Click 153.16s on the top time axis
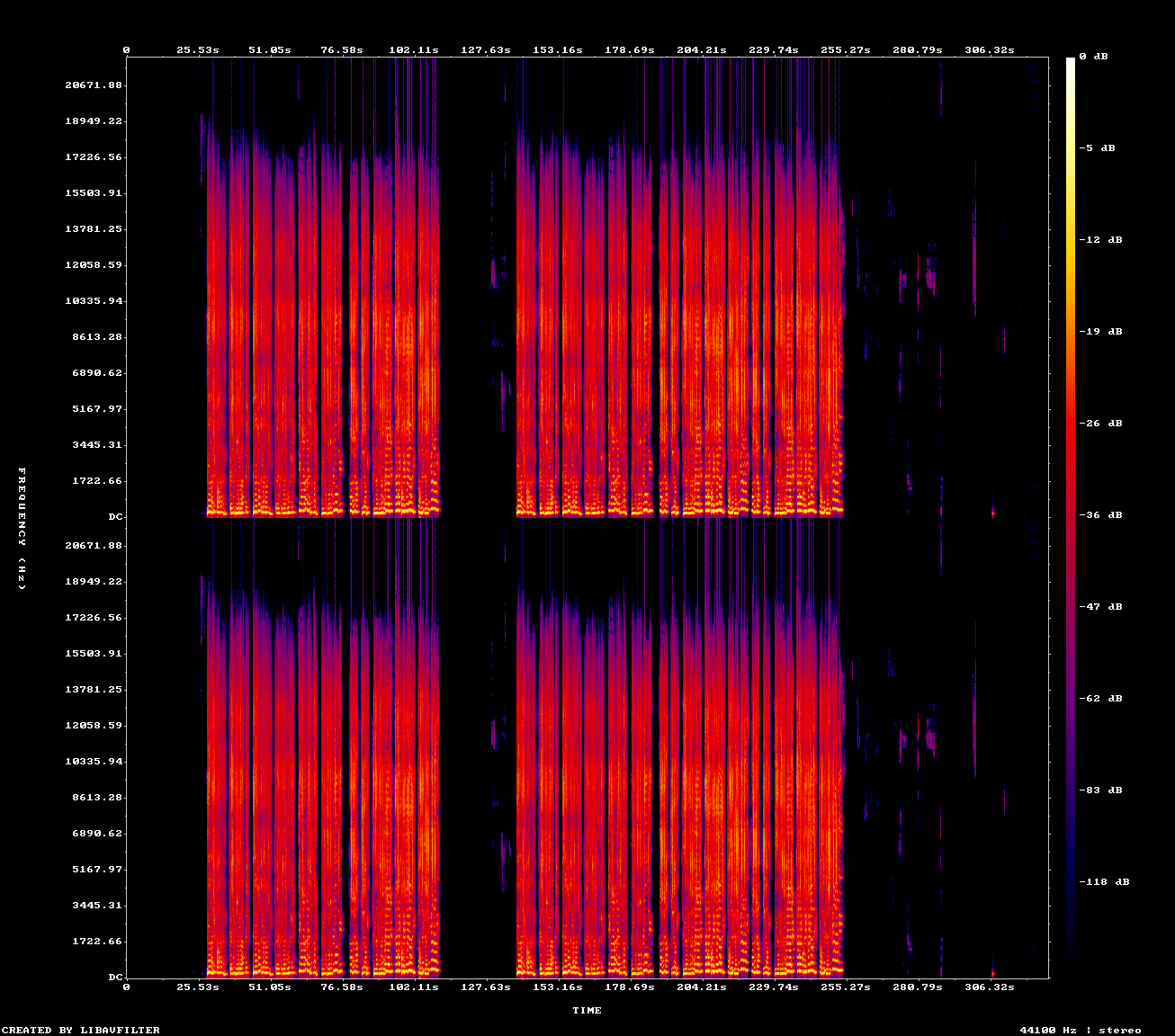This screenshot has height=1036, width=1175. coord(558,50)
